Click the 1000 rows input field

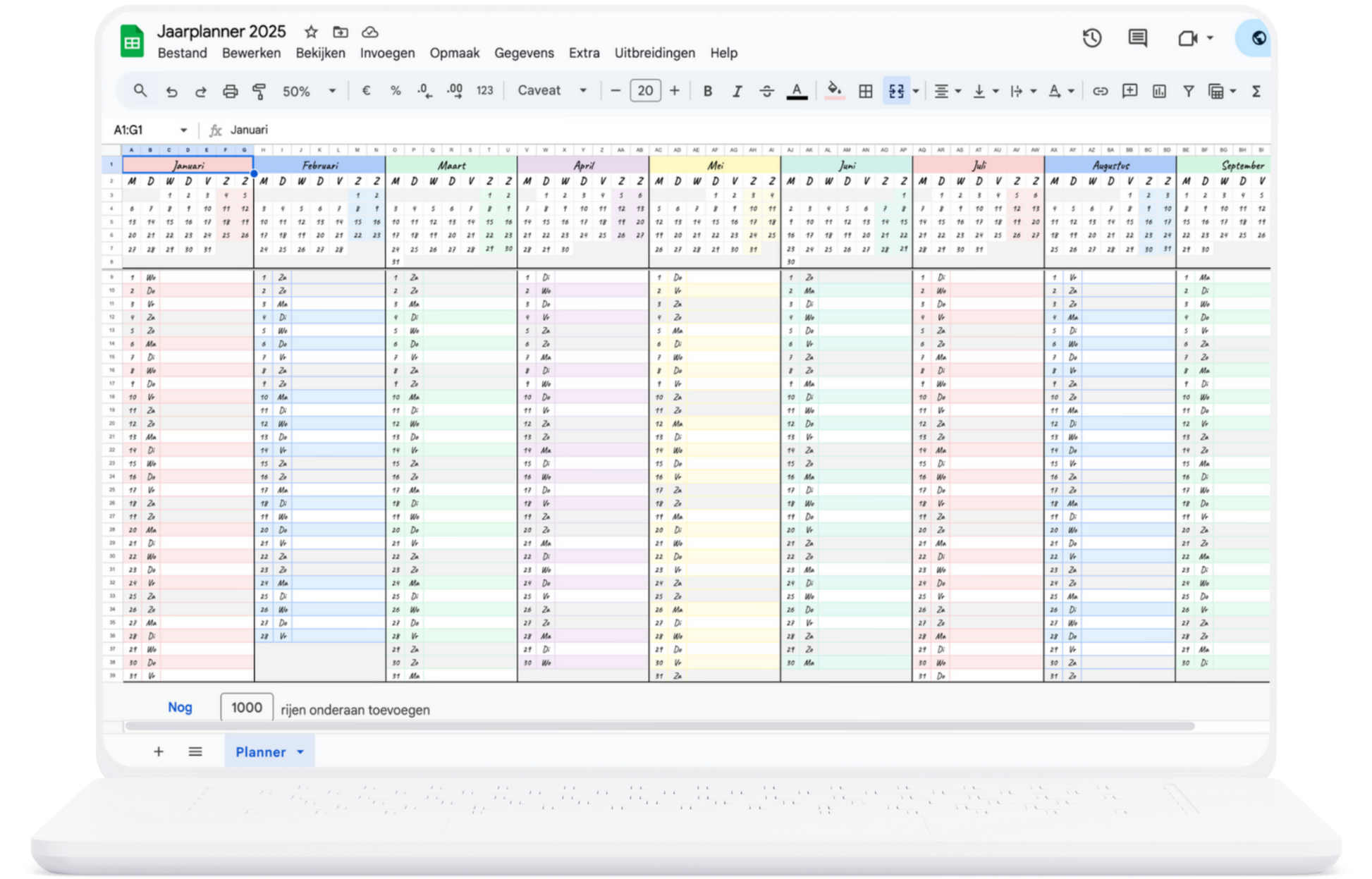coord(247,707)
